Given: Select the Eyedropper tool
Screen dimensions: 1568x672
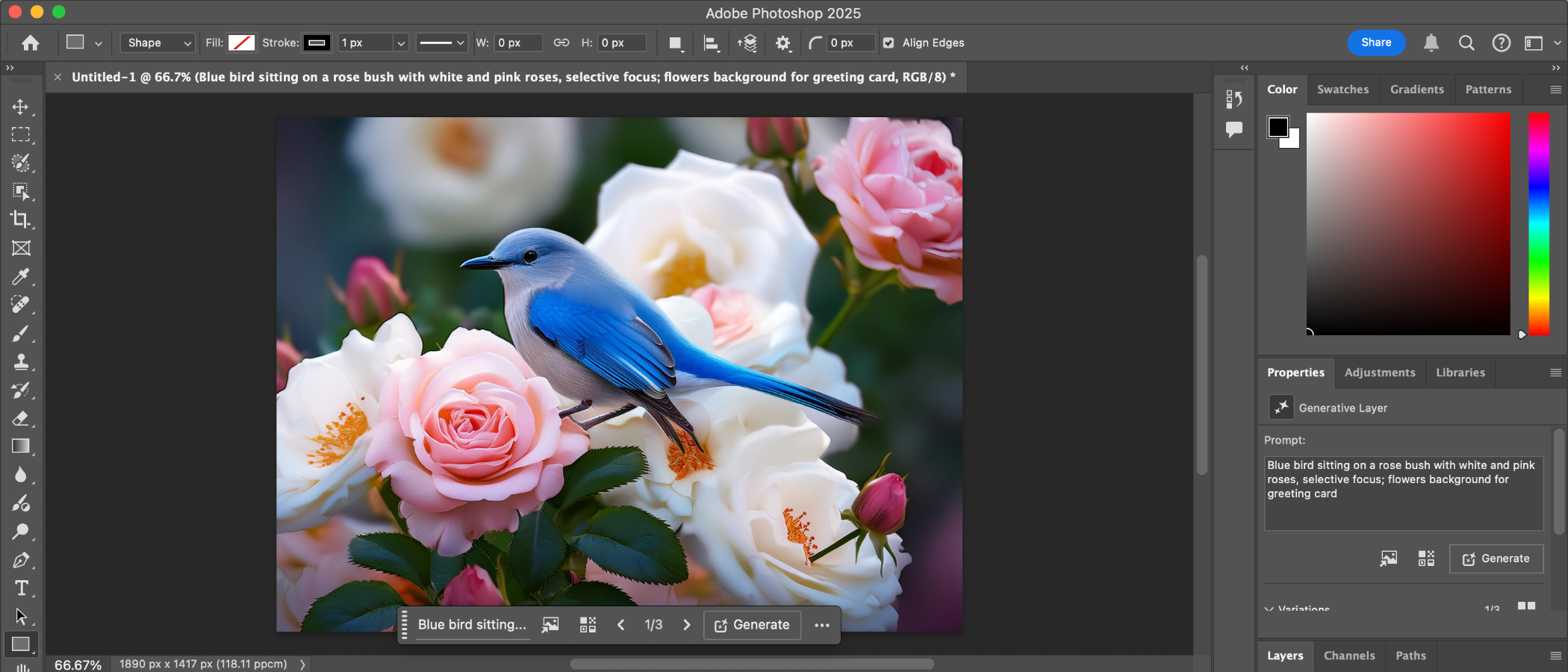Looking at the screenshot, I should click(21, 276).
